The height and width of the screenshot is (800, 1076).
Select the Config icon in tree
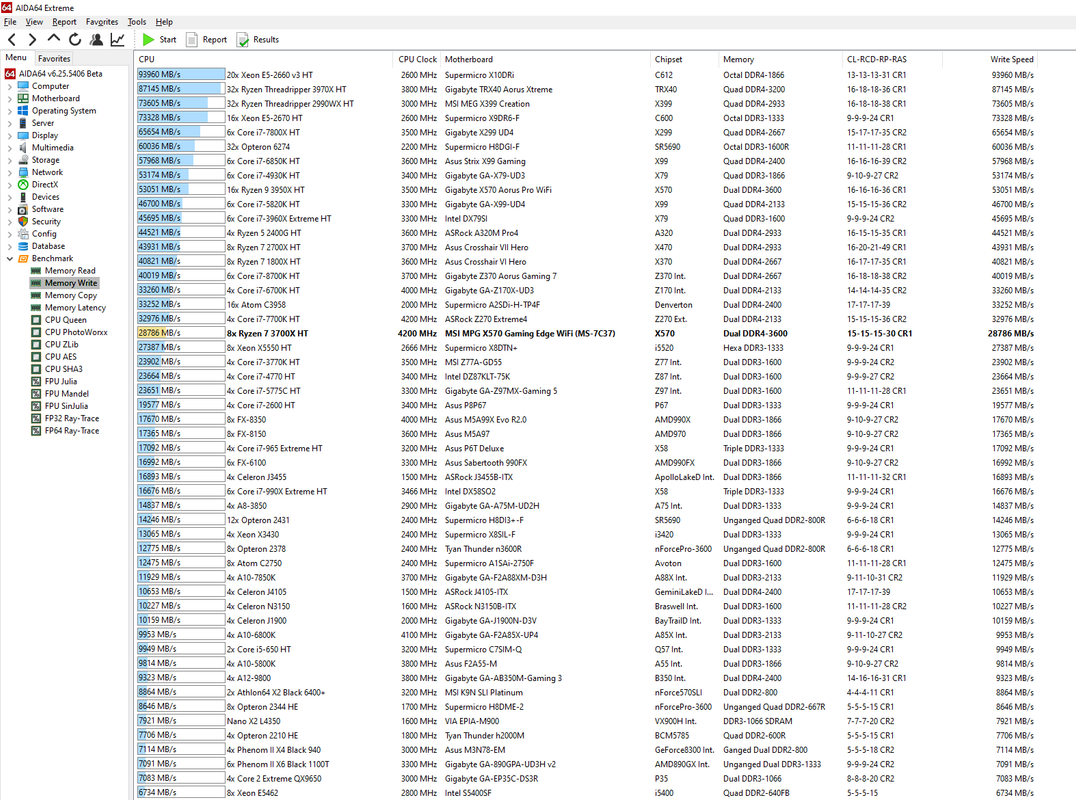[23, 234]
